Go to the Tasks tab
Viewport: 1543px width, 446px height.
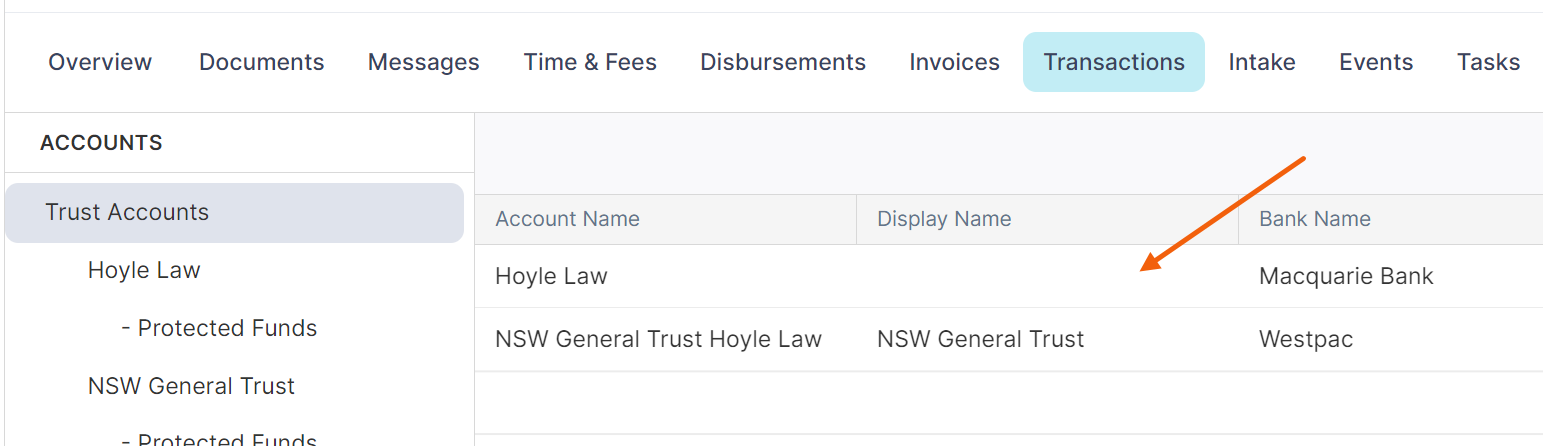pyautogui.click(x=1488, y=62)
